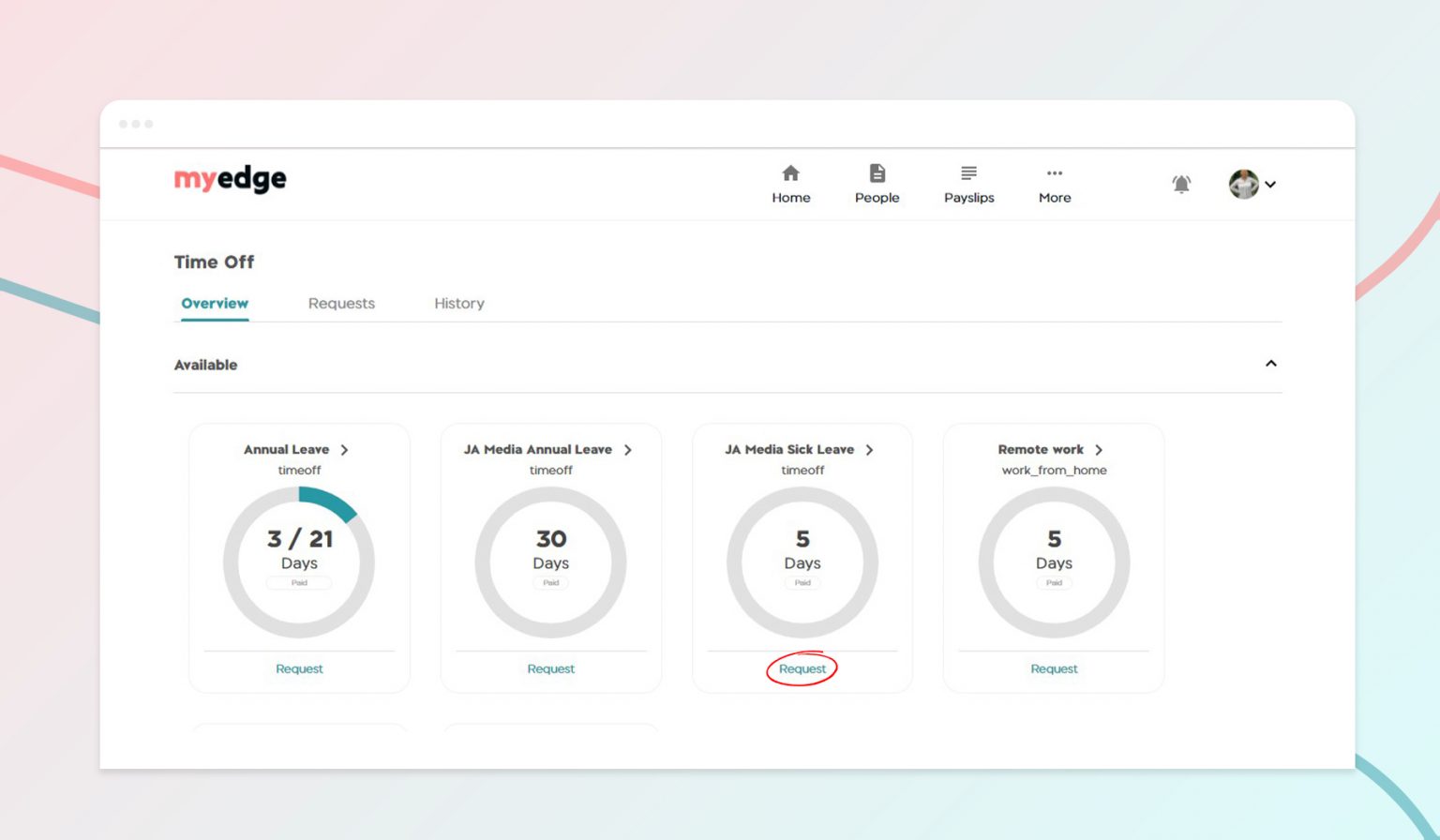Click Request under JA Media Sick Leave

802,668
